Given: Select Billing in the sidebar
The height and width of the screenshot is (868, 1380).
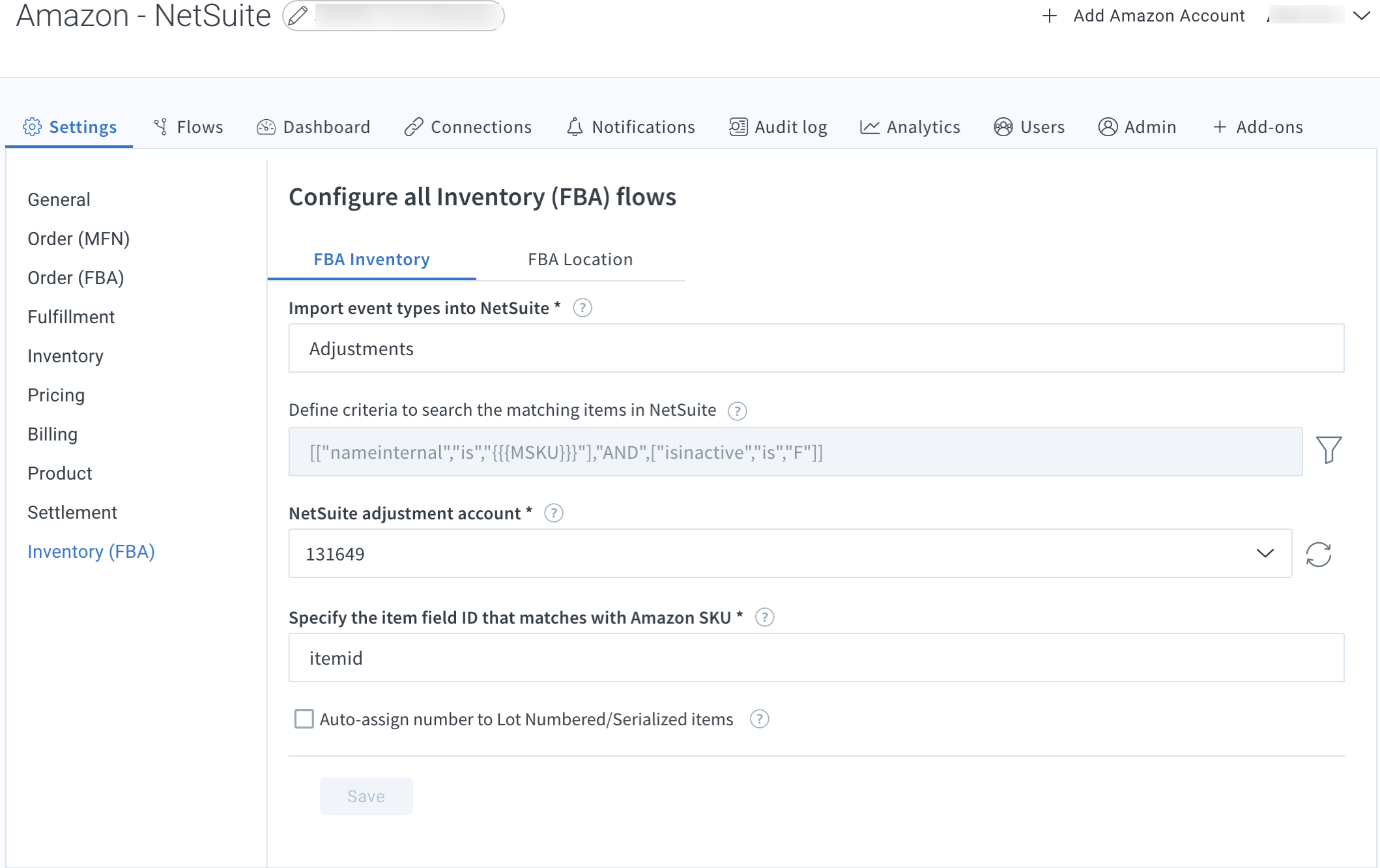Looking at the screenshot, I should click(52, 434).
